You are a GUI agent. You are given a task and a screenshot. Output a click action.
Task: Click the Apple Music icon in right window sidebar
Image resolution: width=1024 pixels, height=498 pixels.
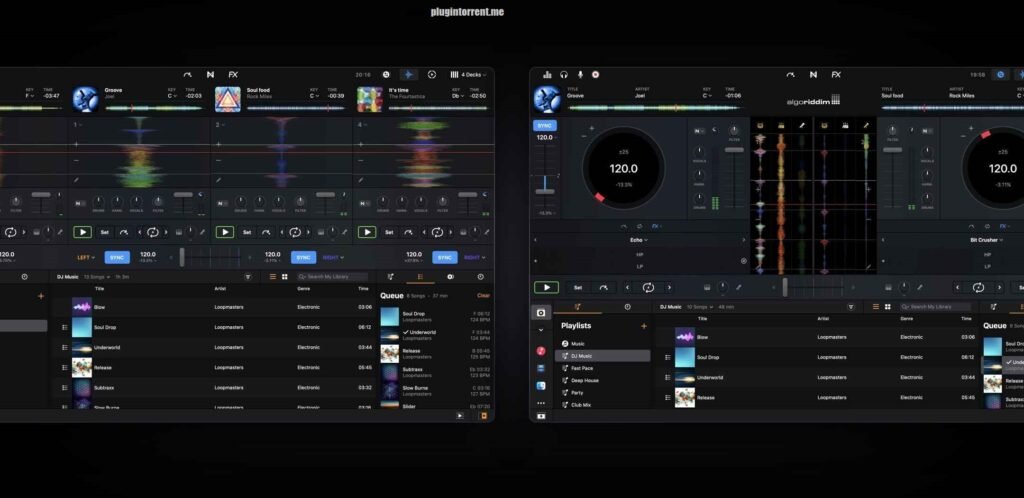(x=541, y=350)
